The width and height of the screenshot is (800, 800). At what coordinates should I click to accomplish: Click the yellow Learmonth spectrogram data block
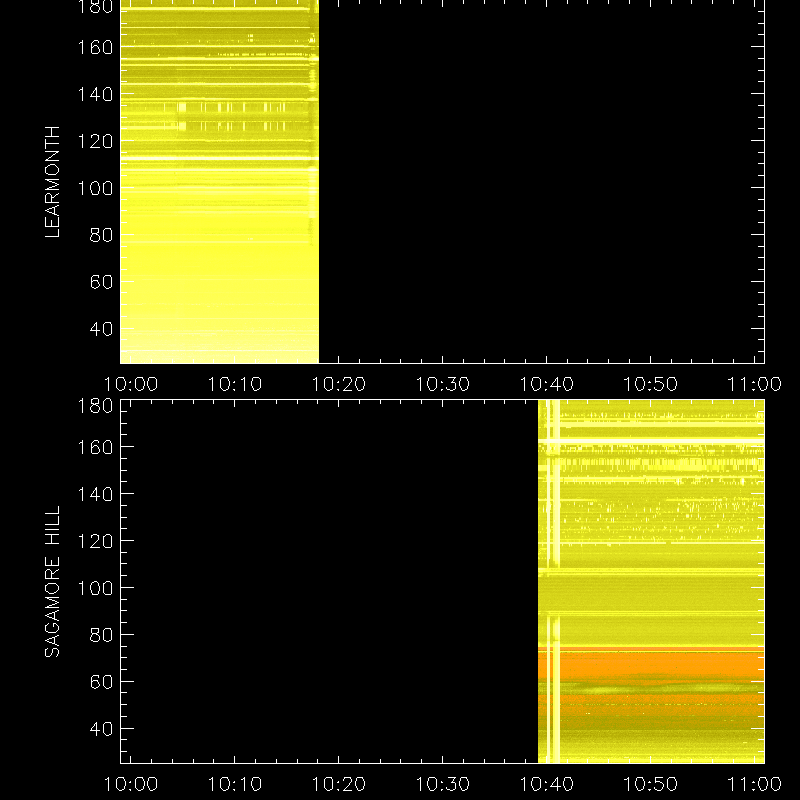point(219,182)
